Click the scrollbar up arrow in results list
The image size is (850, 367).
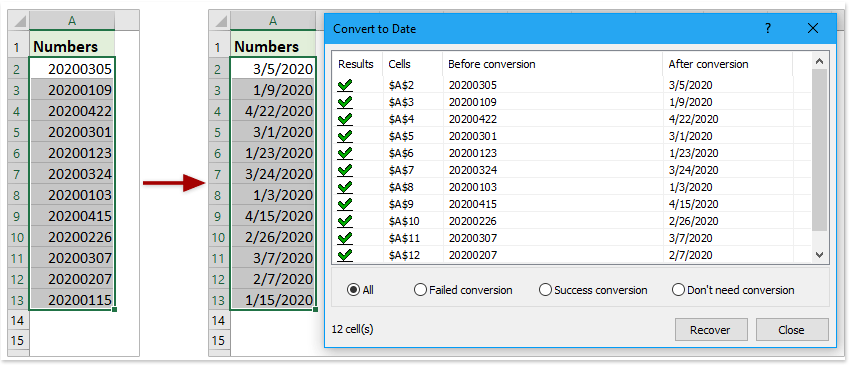click(x=819, y=61)
